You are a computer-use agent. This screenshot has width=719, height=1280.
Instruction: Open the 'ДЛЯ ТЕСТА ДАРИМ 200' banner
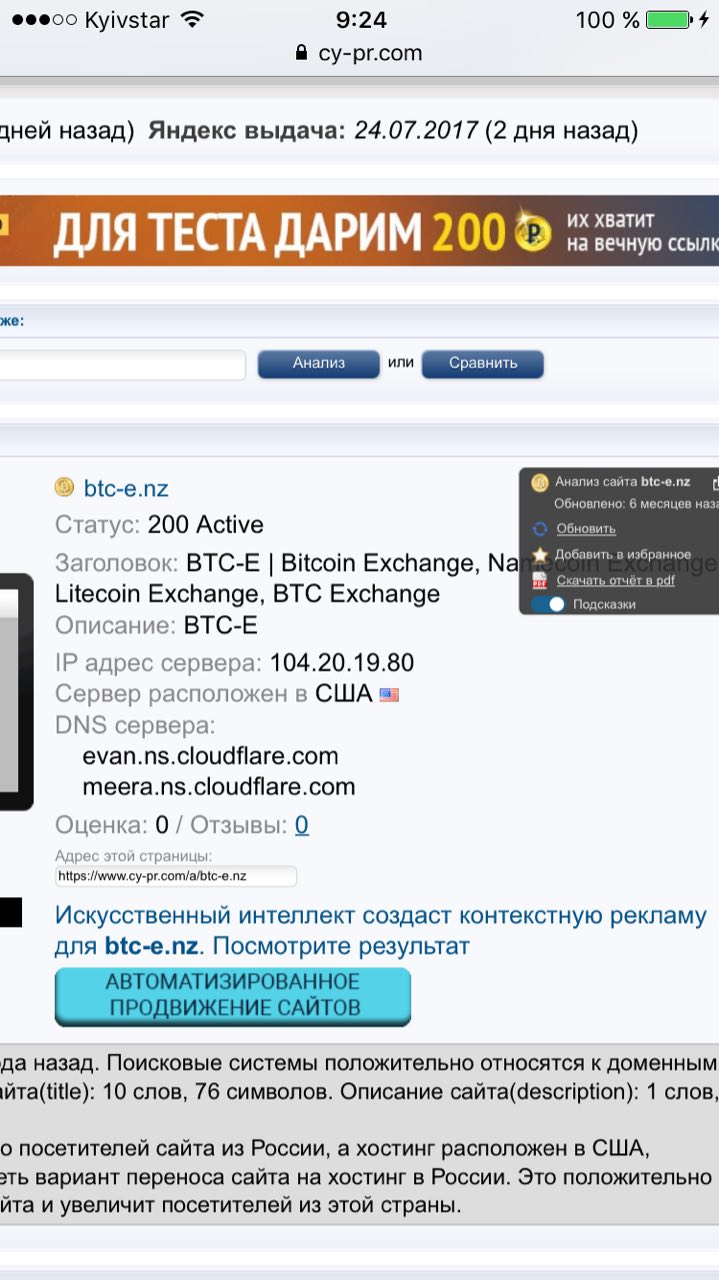point(359,231)
